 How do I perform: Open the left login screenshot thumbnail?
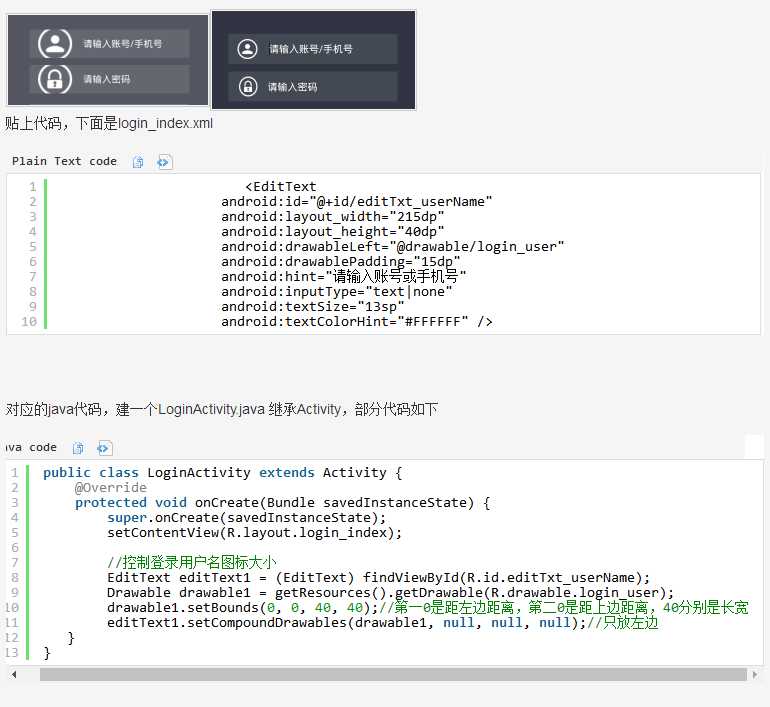pyautogui.click(x=108, y=59)
